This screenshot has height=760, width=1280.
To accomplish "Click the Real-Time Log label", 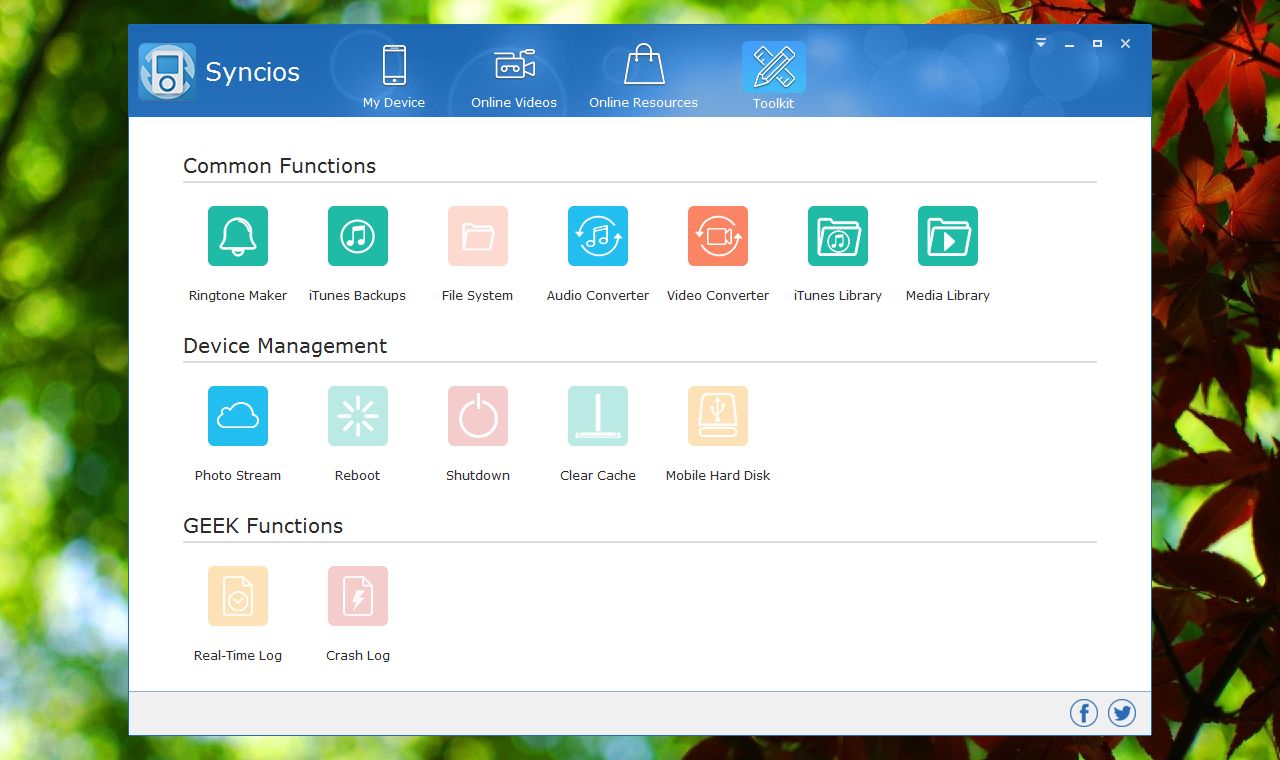I will click(238, 656).
